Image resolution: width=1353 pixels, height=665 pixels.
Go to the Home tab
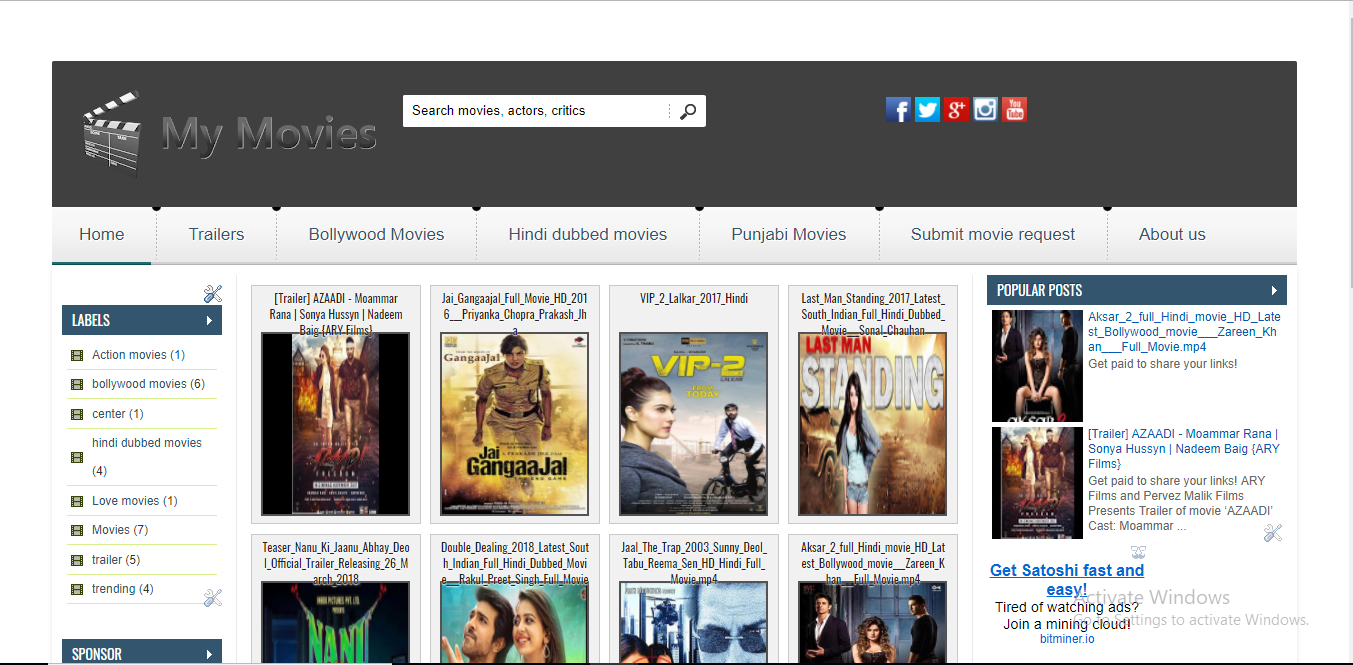point(102,235)
